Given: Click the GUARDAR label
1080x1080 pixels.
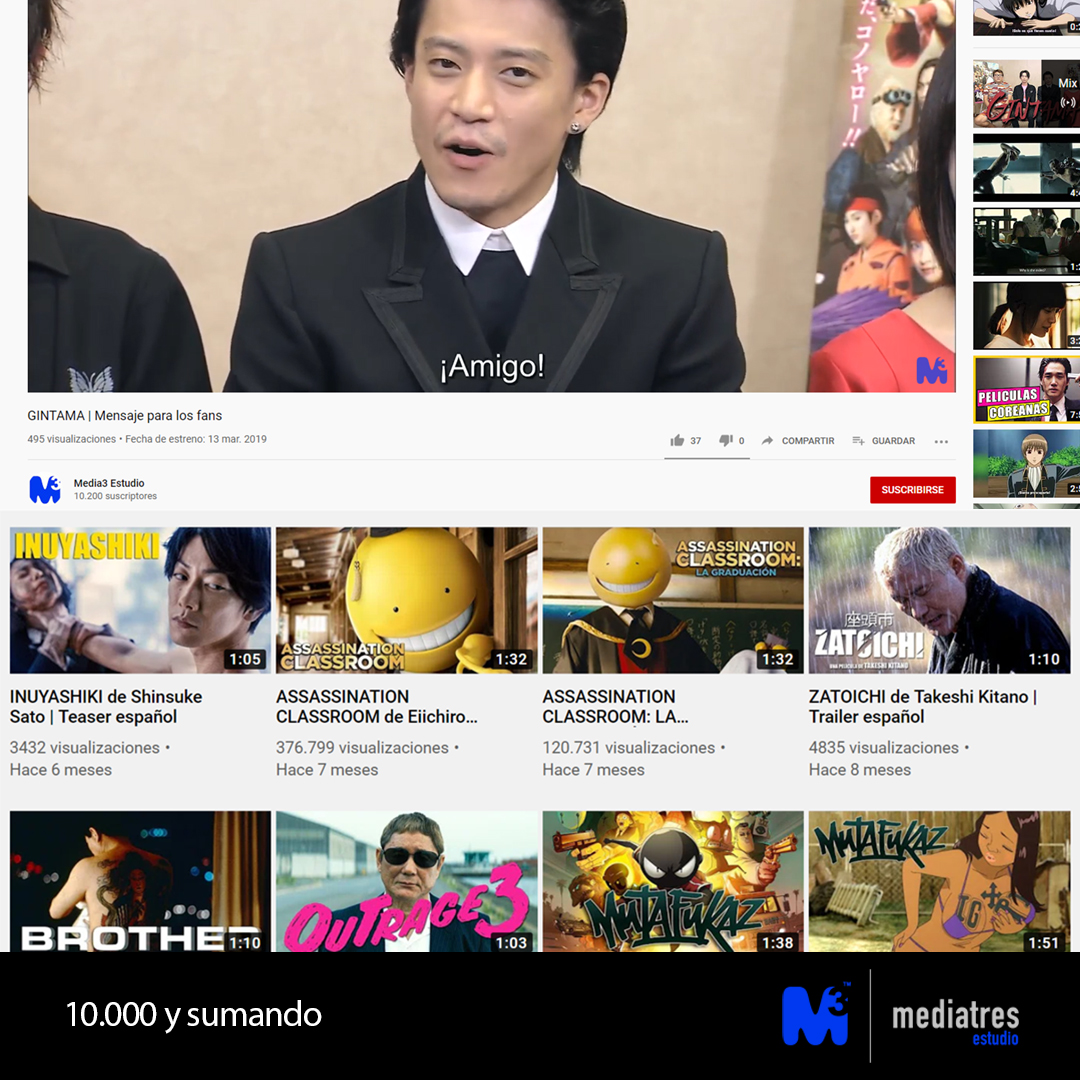Looking at the screenshot, I should click(893, 441).
